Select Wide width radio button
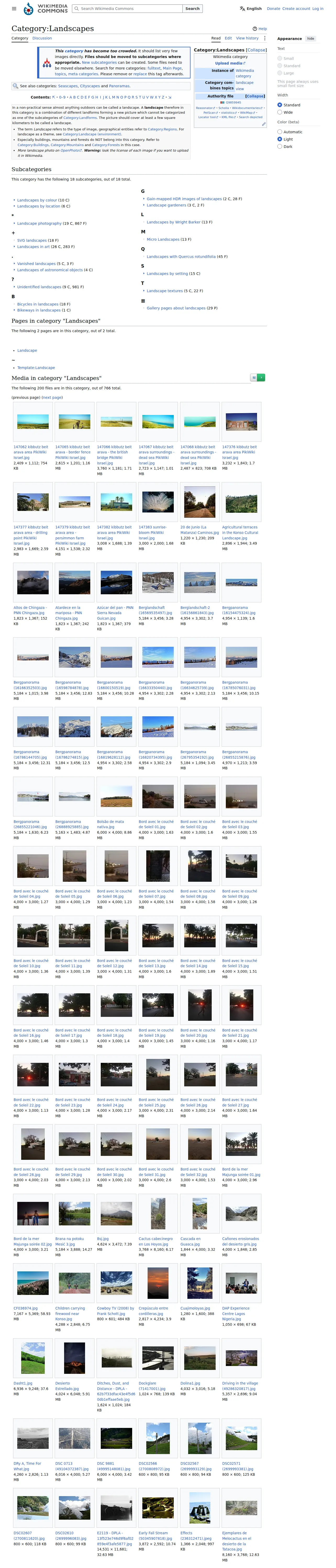Screen dimensions: 336x1568 pyautogui.click(x=280, y=112)
